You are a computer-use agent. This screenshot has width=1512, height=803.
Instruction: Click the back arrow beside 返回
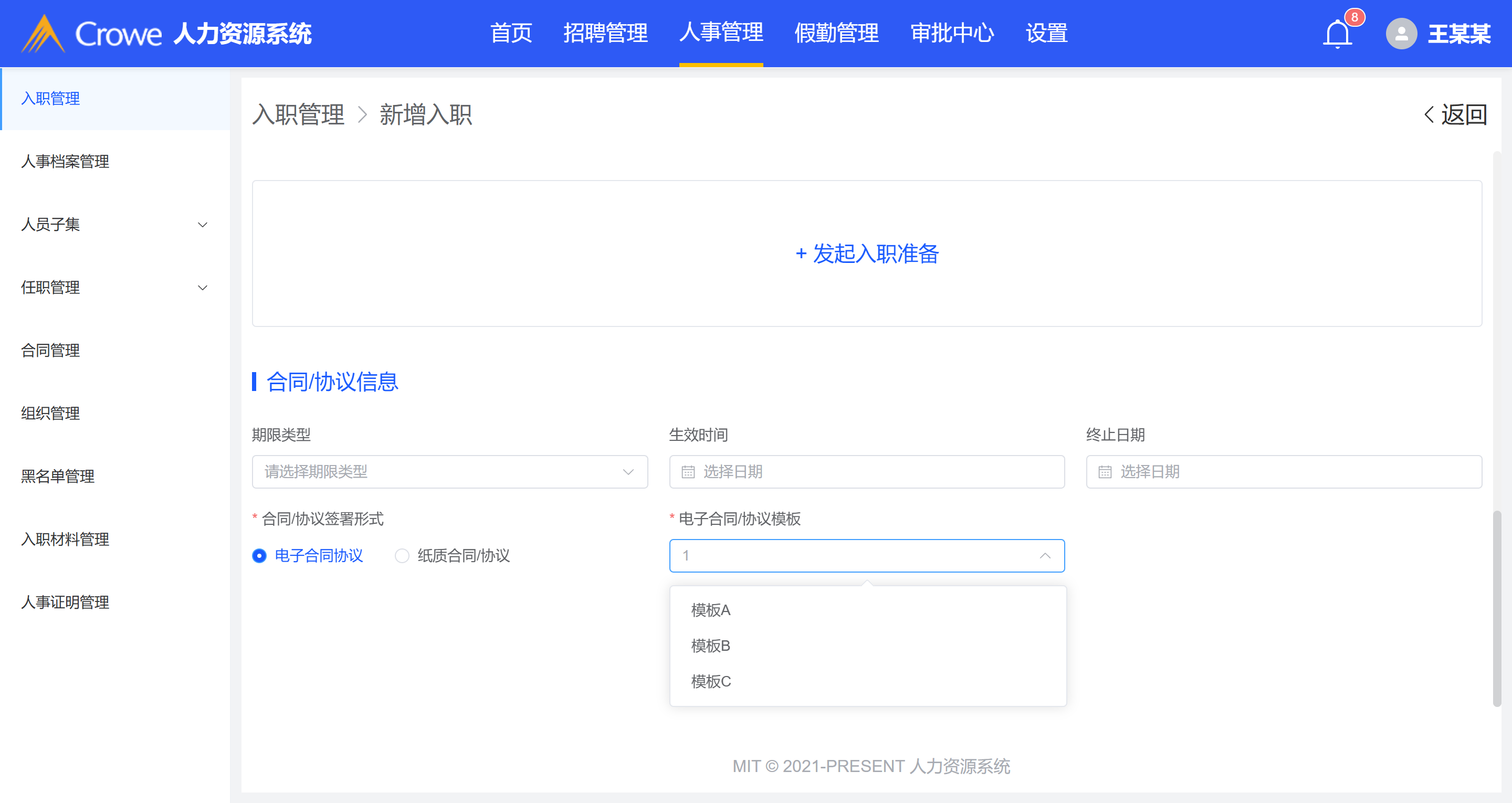1429,114
